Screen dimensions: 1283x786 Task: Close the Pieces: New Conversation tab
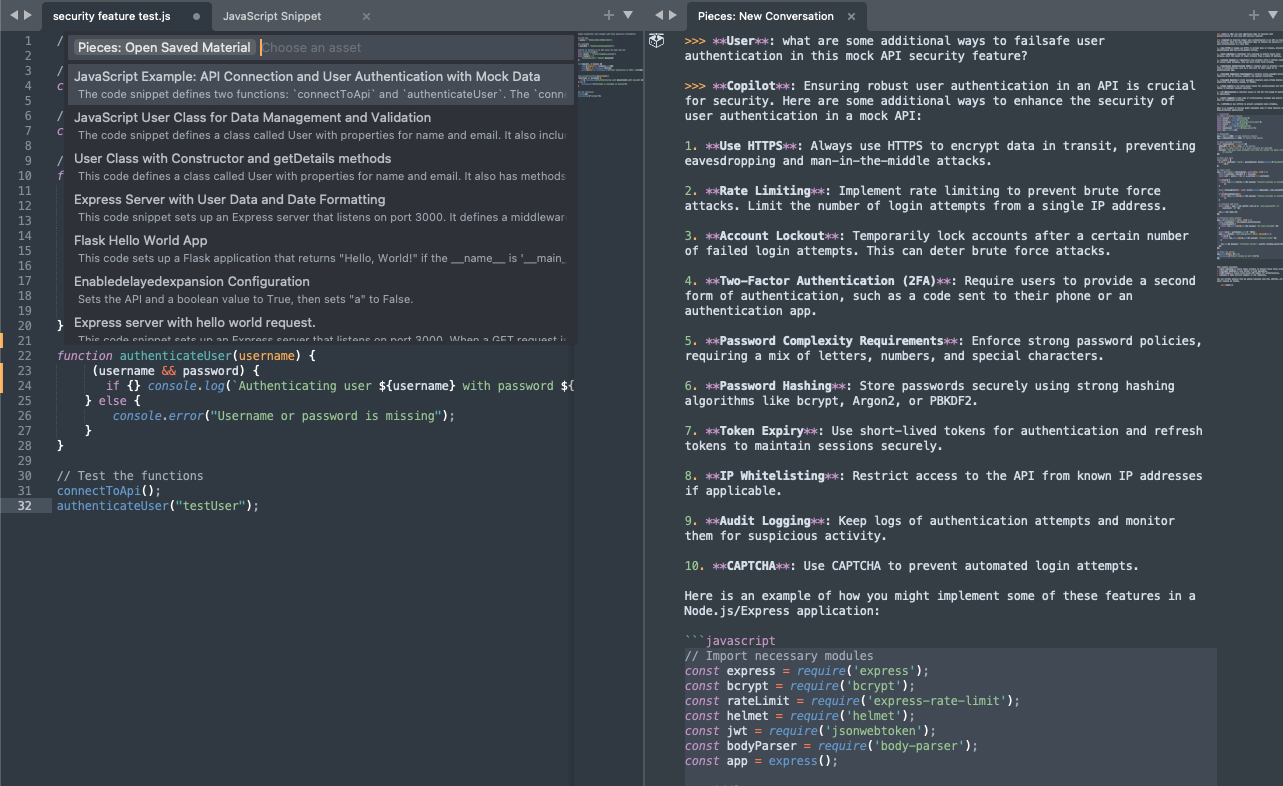pyautogui.click(x=852, y=16)
